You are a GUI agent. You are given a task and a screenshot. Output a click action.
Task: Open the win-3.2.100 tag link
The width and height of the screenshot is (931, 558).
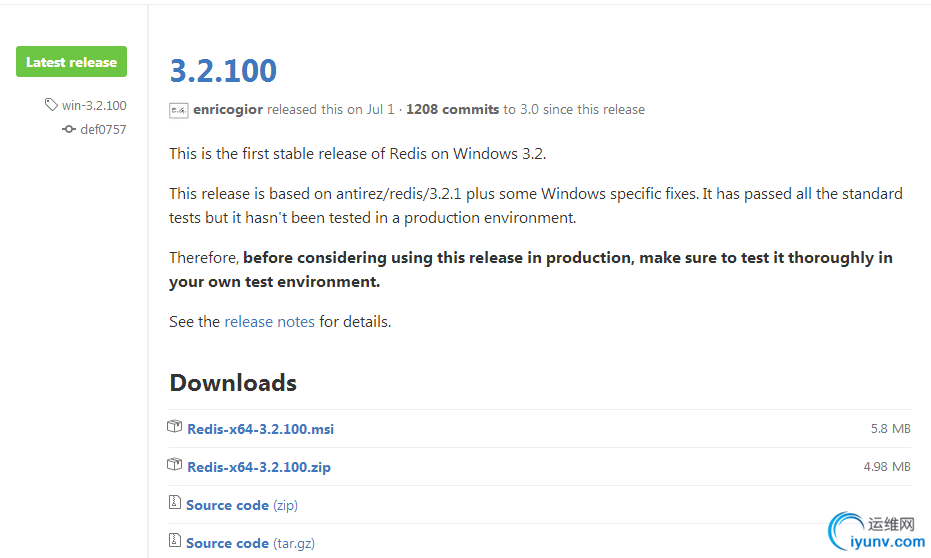pos(94,106)
